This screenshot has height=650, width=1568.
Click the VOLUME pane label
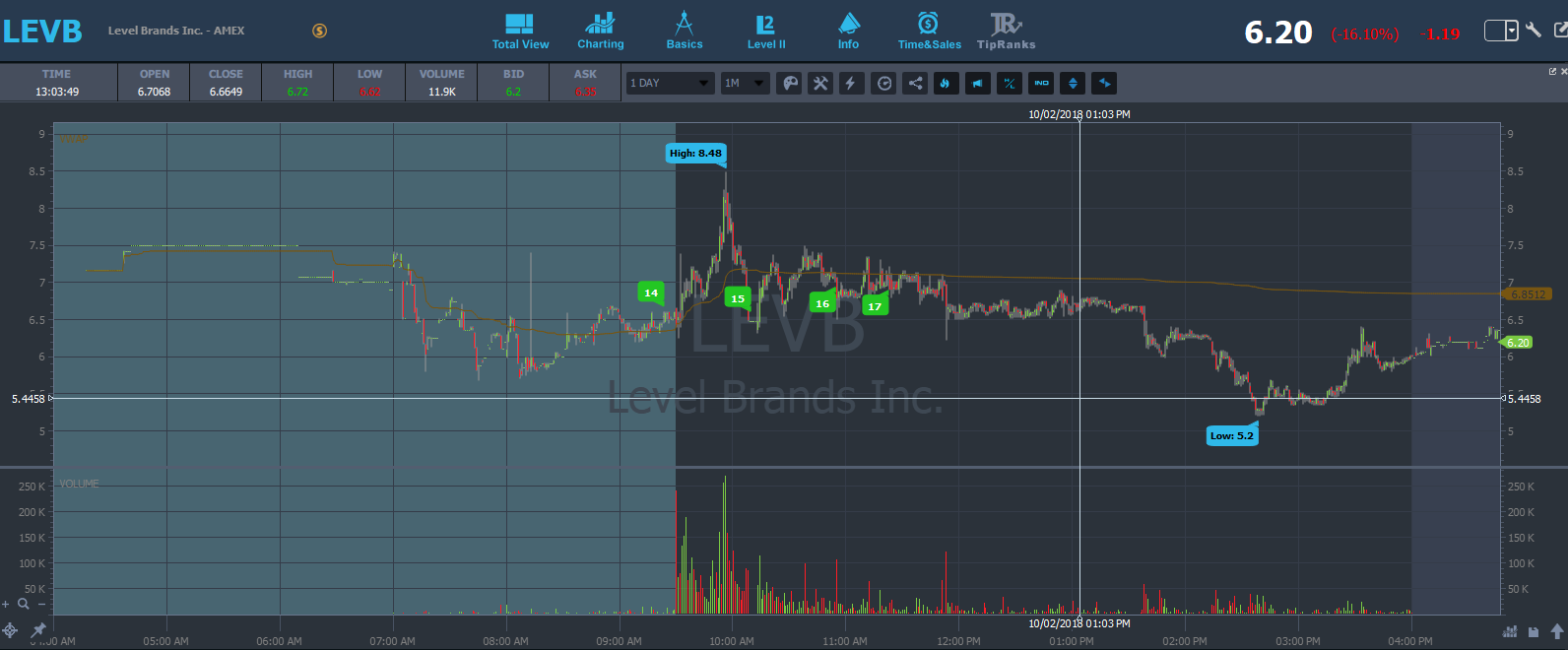[x=79, y=484]
